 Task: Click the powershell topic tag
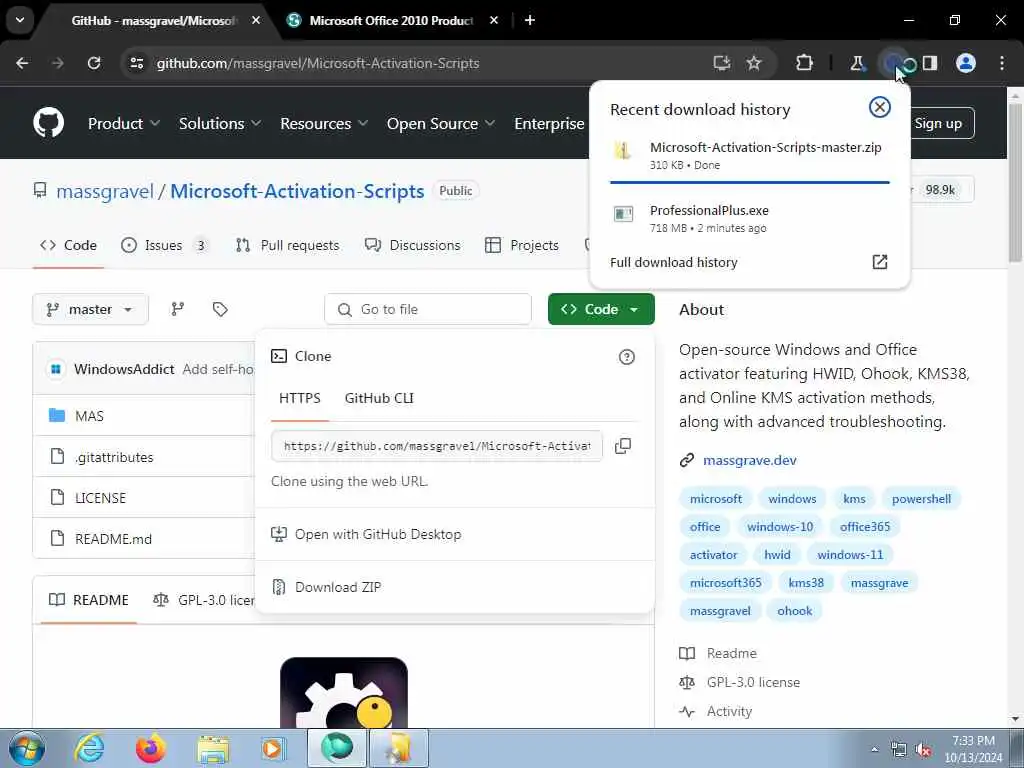921,499
